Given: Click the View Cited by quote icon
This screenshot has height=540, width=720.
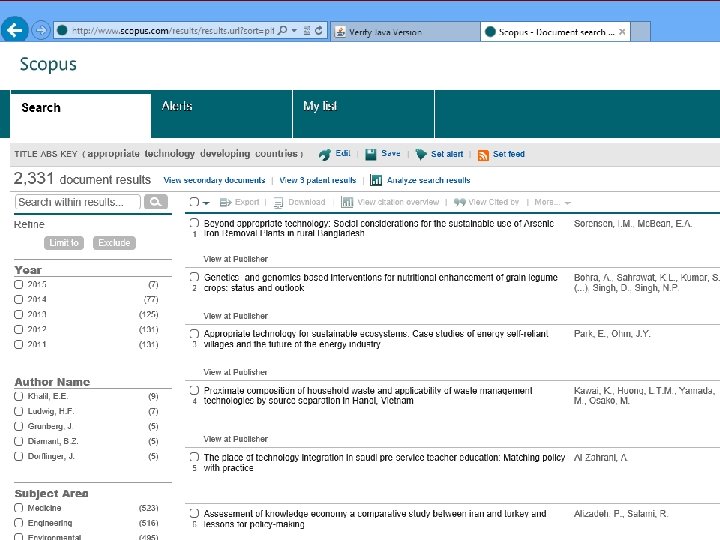Looking at the screenshot, I should pos(460,202).
